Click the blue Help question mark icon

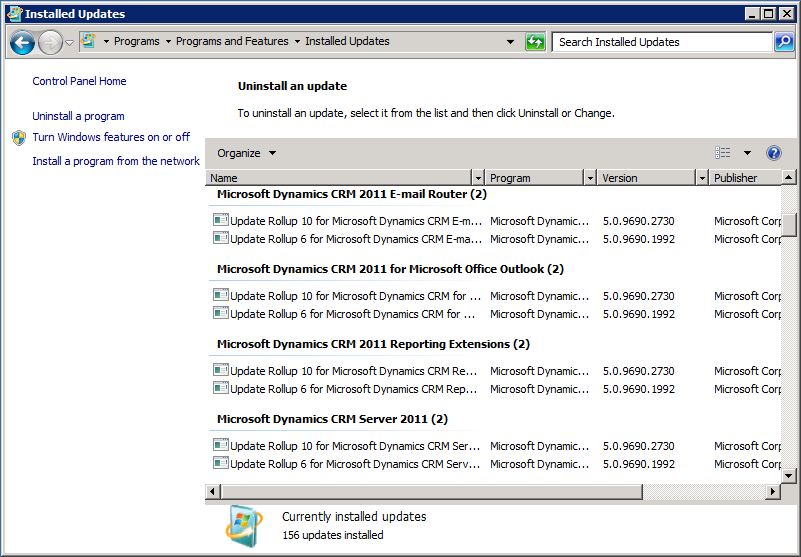774,153
